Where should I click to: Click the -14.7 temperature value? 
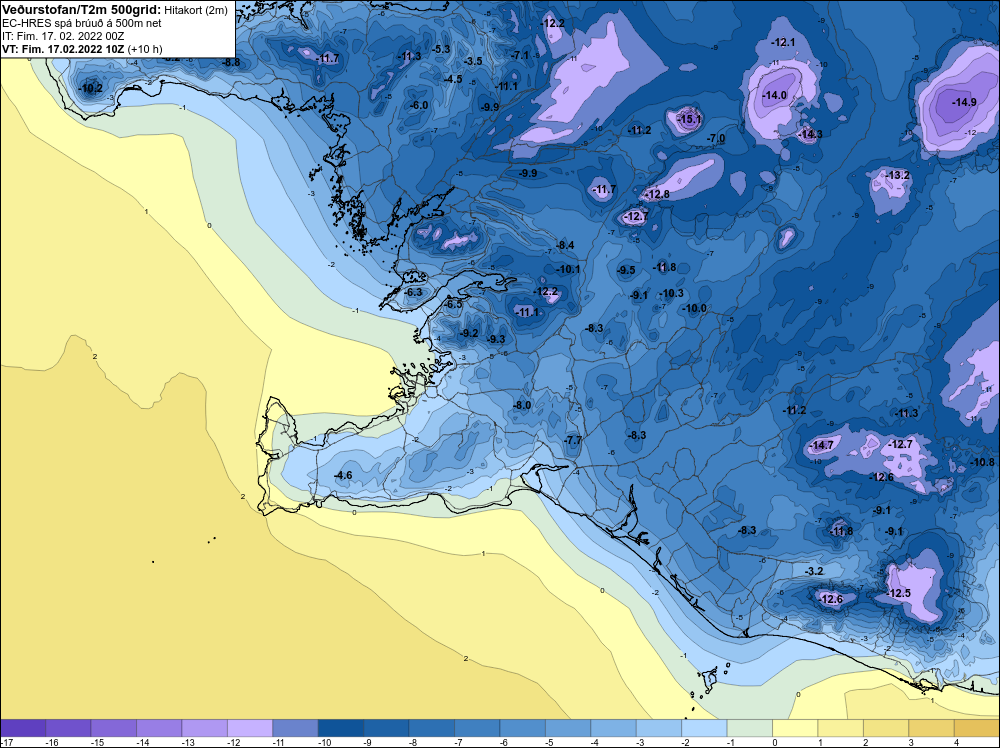[x=822, y=445]
